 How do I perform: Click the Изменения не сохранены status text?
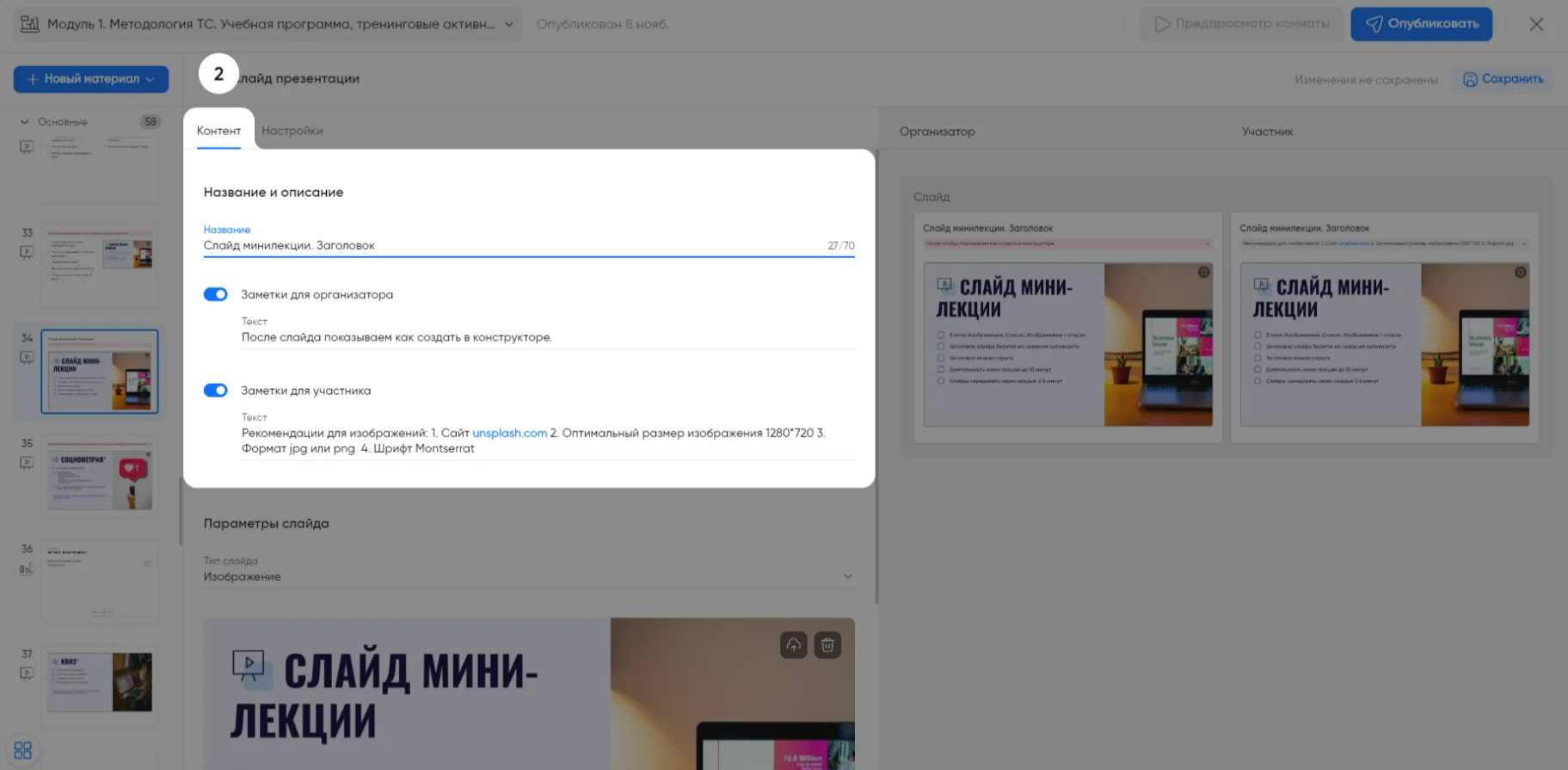coord(1366,80)
